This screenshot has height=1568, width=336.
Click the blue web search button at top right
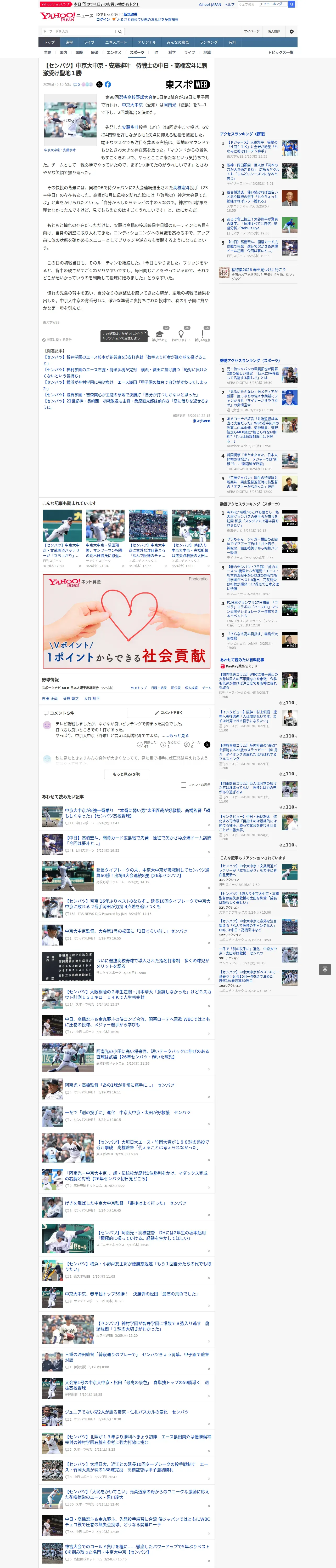(292, 4)
